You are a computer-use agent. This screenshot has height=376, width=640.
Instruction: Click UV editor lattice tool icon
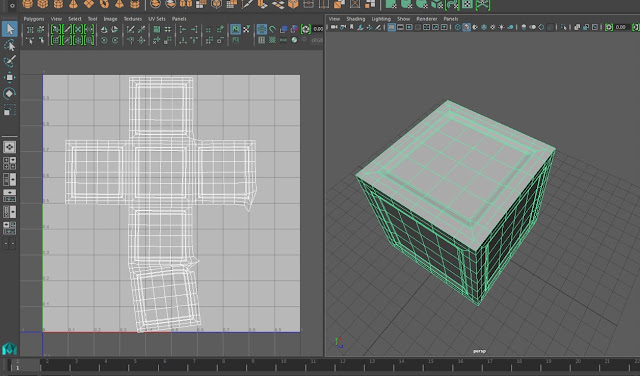point(30,29)
